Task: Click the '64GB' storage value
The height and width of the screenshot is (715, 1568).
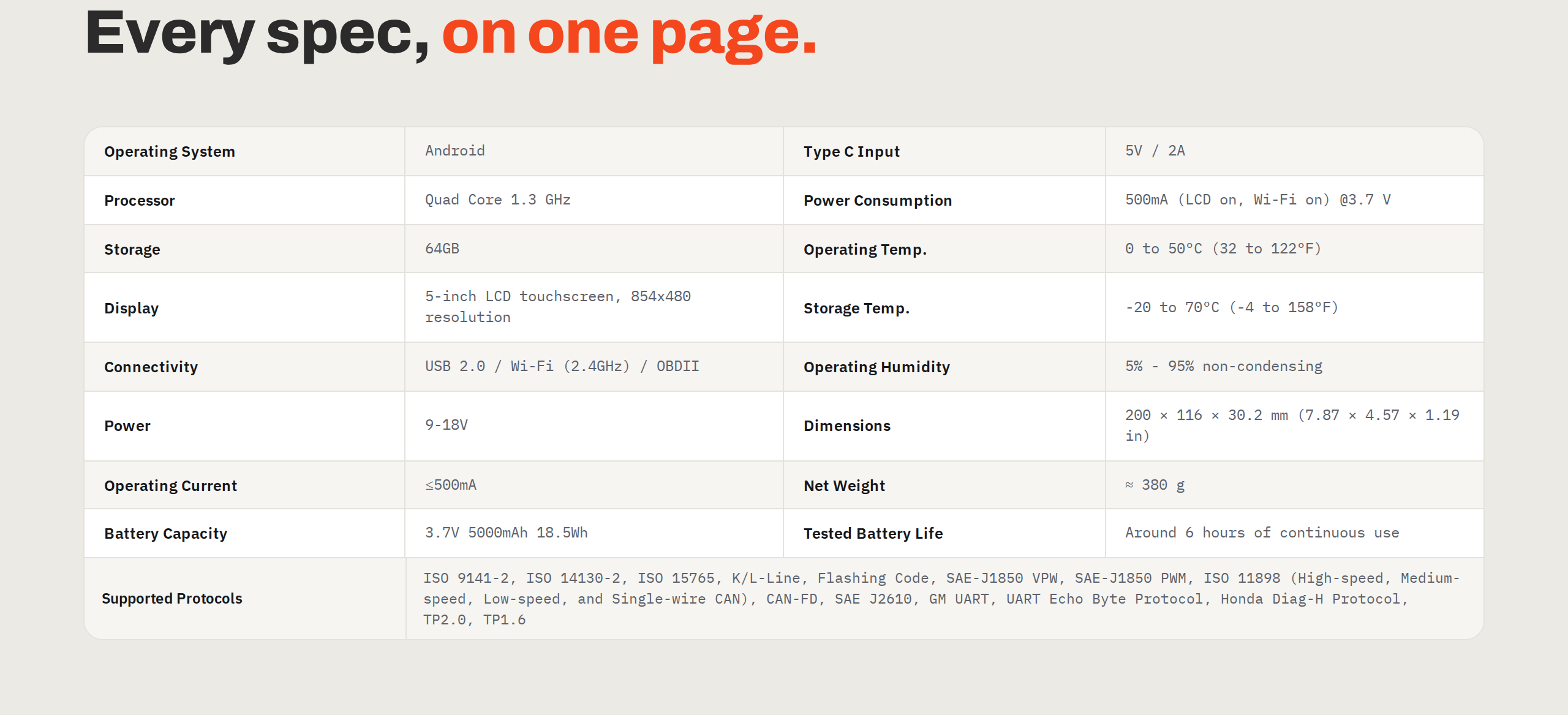Action: (442, 249)
